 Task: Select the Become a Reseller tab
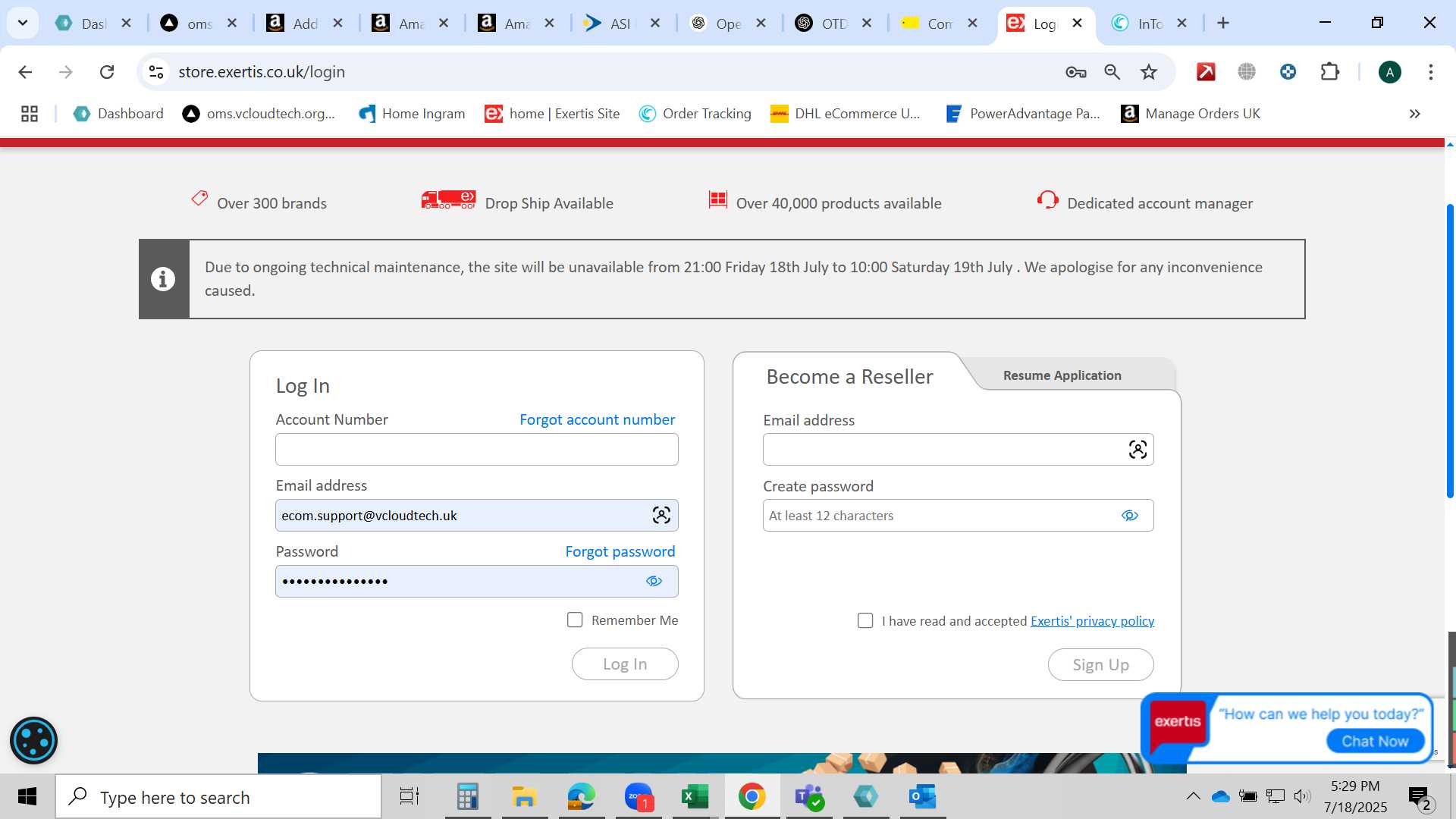(x=849, y=377)
